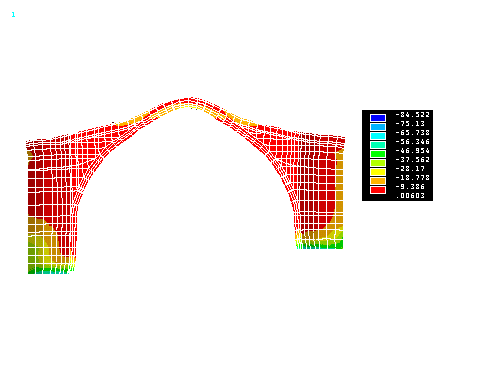Click the .00603 maximum value label
Screen dimensions: 494x384
[410, 196]
